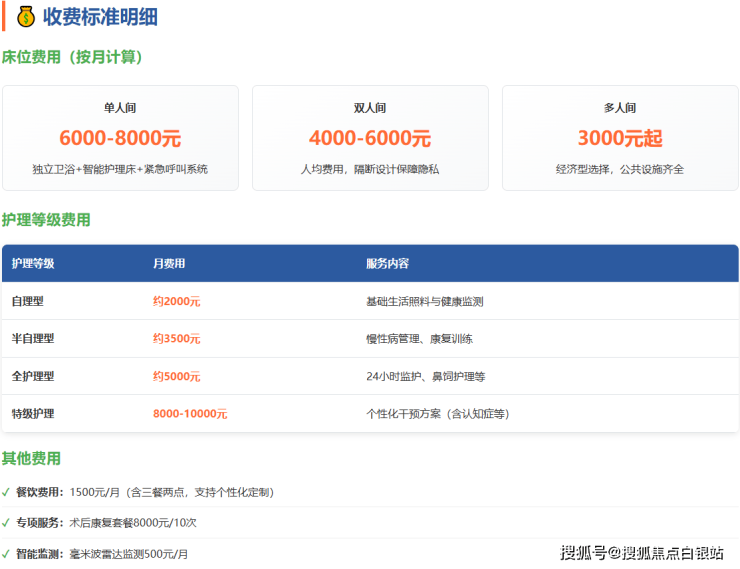Select the 自理型 table row
This screenshot has height=569, width=740.
click(x=370, y=301)
